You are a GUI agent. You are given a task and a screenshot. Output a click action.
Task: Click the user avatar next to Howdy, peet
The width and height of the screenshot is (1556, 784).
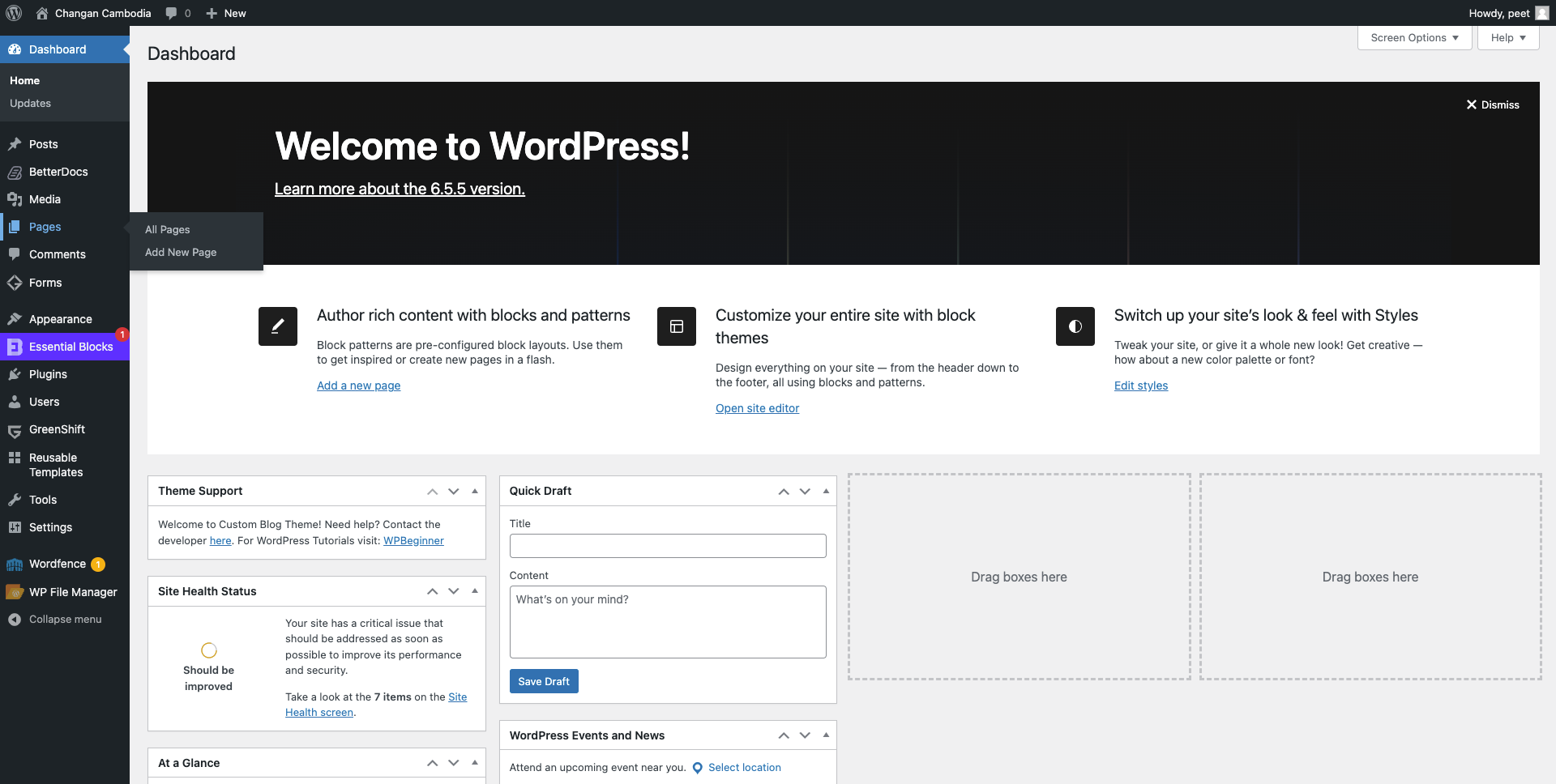click(1542, 13)
